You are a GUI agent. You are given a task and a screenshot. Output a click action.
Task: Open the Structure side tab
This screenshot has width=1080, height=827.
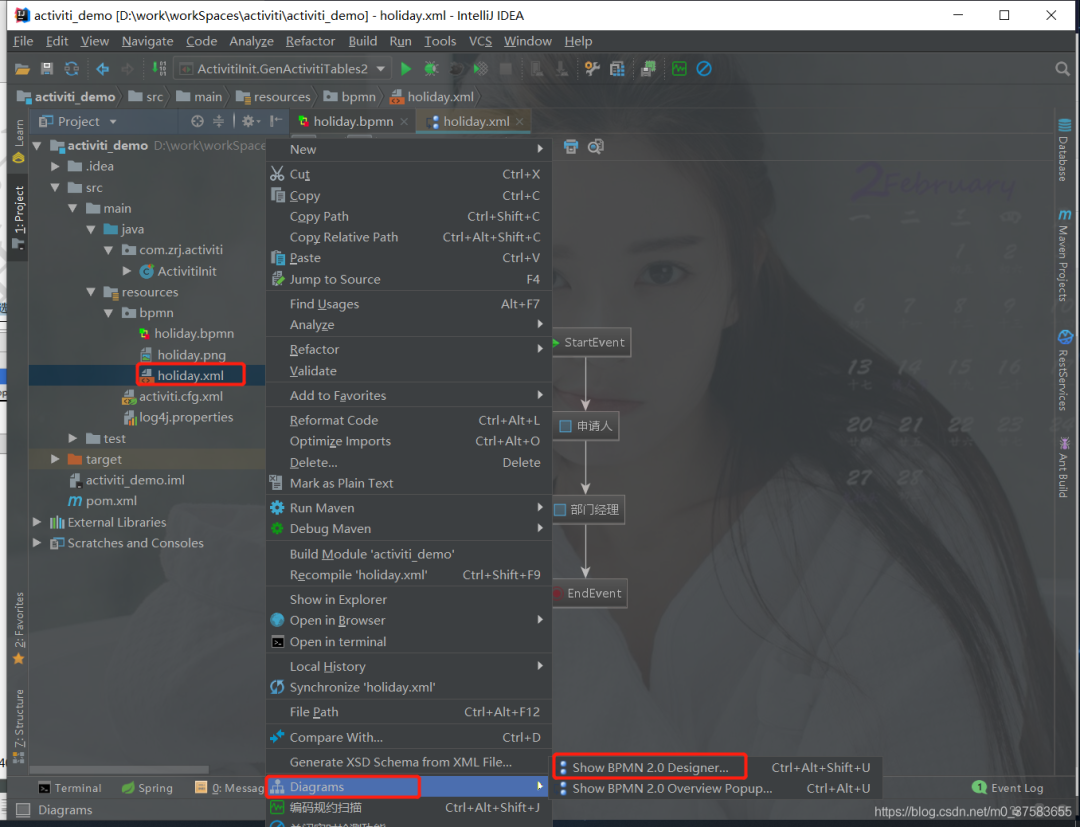tap(19, 726)
